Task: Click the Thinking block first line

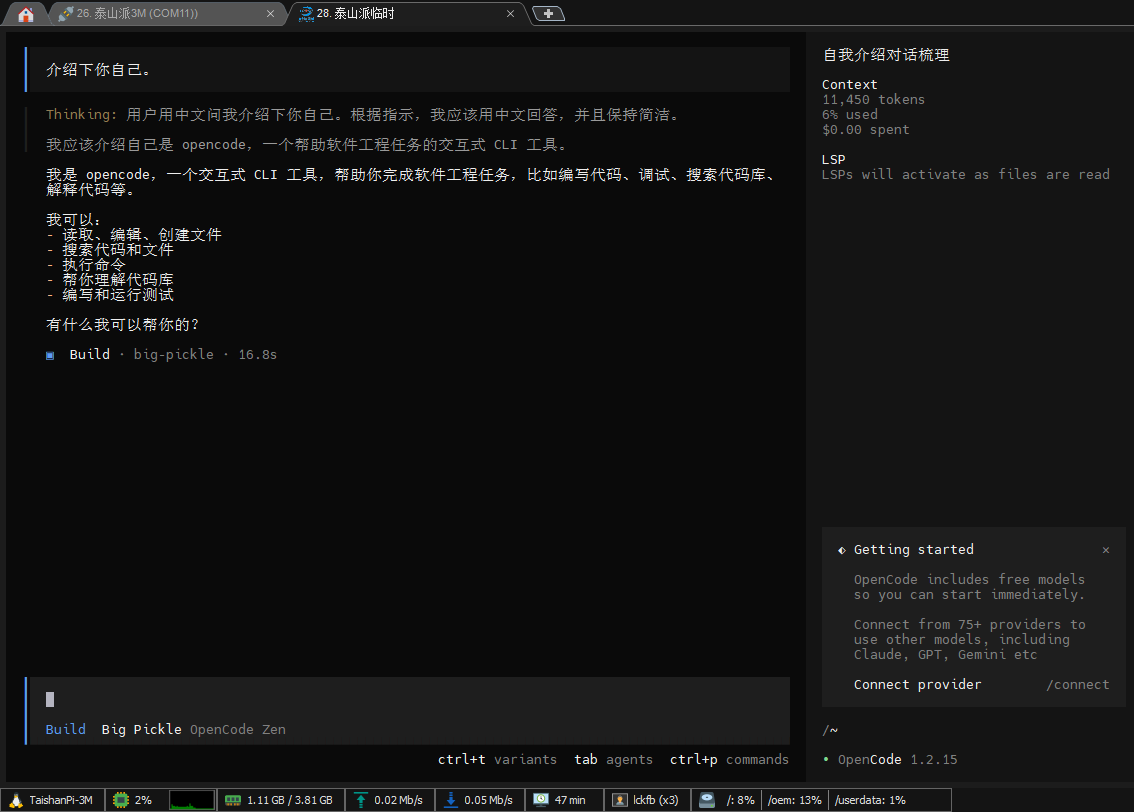Action: tap(363, 114)
